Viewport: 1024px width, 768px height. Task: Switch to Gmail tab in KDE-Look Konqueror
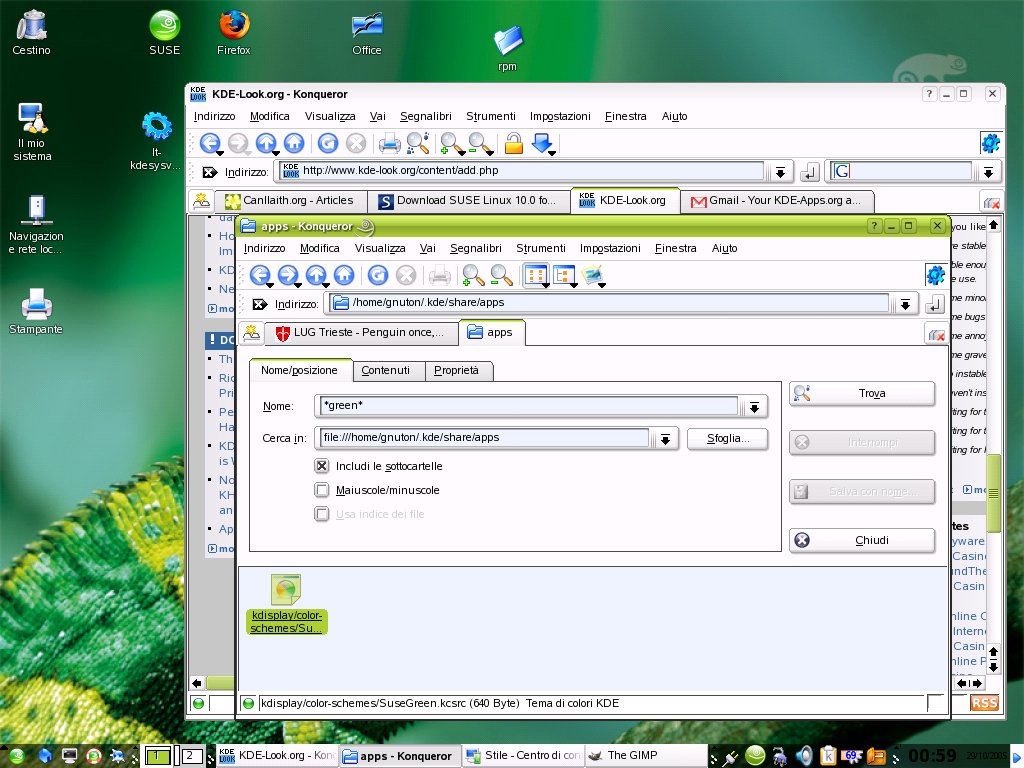point(777,200)
